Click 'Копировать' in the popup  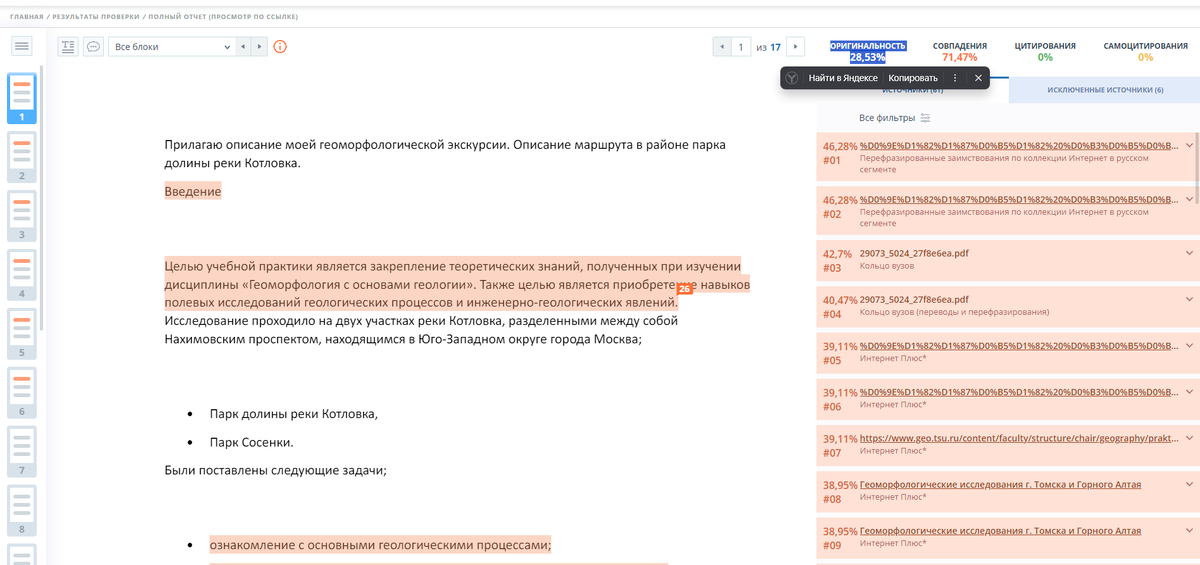(x=913, y=78)
